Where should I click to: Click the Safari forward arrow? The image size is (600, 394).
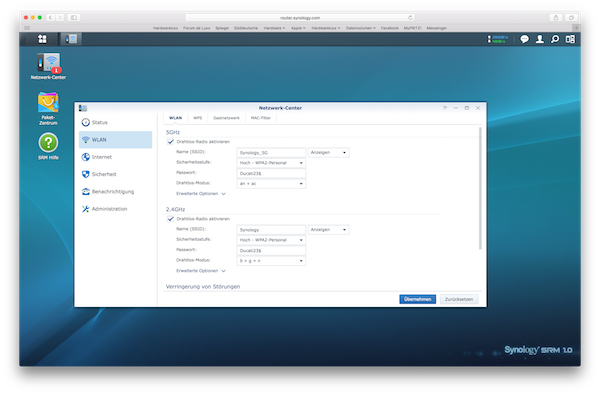pos(60,18)
